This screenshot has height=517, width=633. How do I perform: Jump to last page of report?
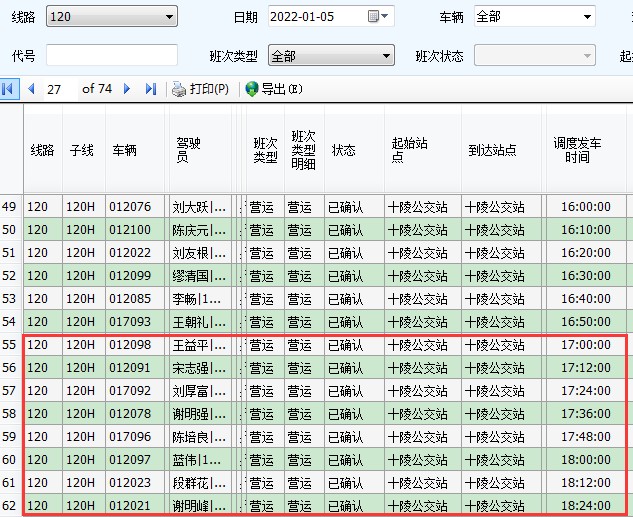click(x=150, y=89)
